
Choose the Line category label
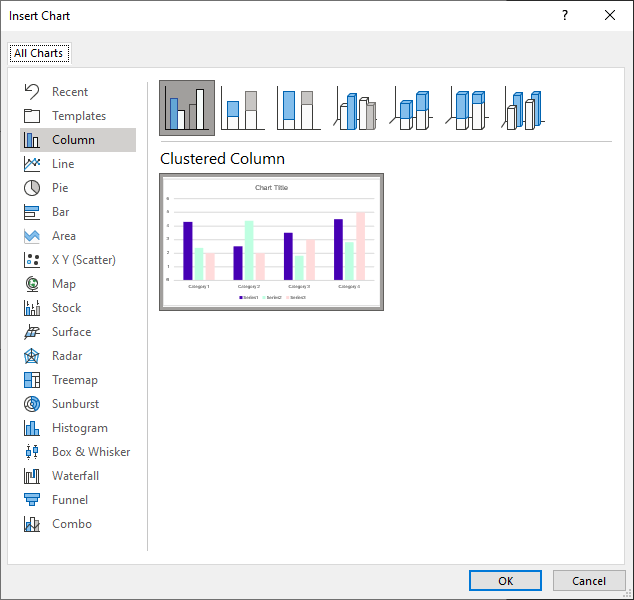pyautogui.click(x=63, y=164)
